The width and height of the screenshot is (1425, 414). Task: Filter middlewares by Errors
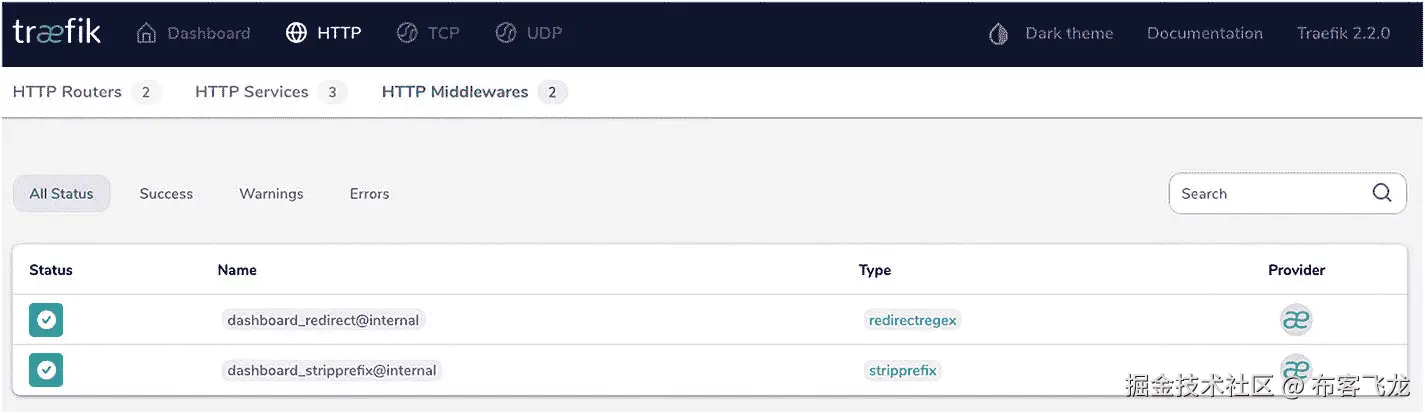pos(369,194)
